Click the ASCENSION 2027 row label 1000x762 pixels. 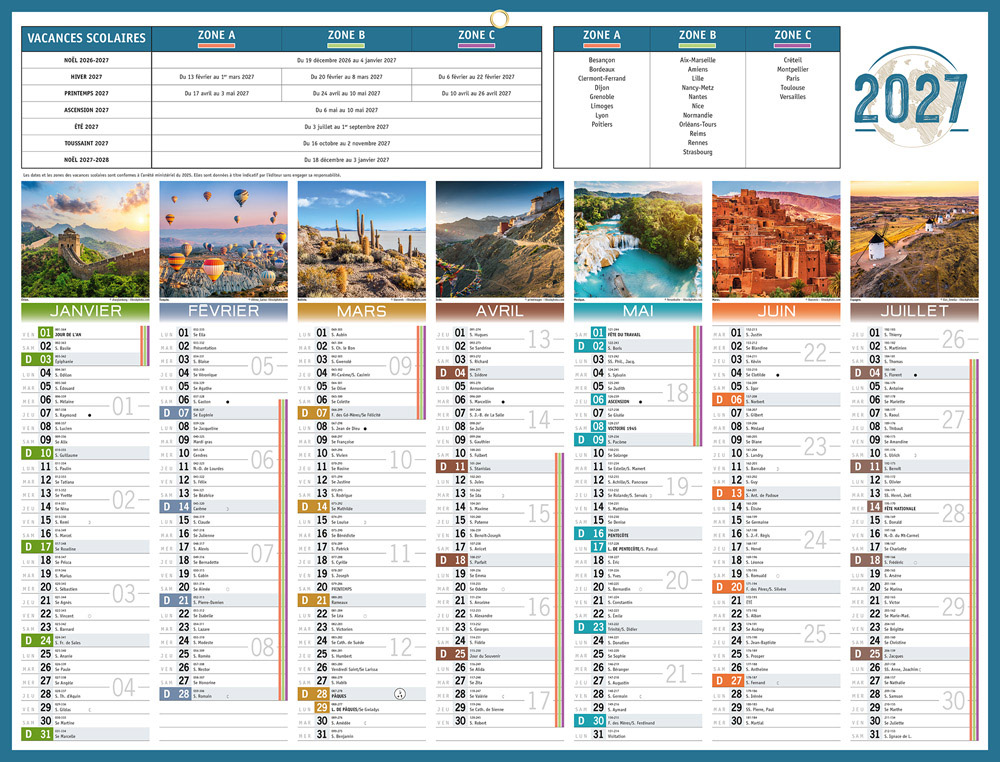[x=87, y=110]
